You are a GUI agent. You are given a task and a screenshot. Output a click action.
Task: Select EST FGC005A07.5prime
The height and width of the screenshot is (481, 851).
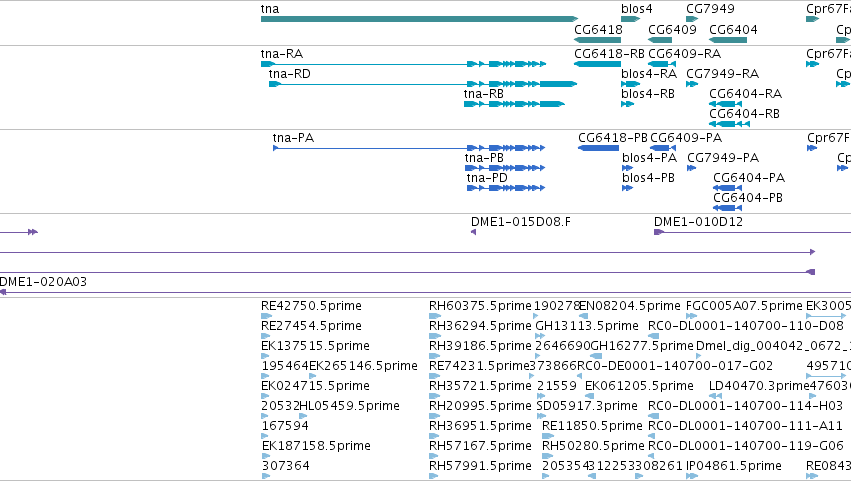point(744,306)
